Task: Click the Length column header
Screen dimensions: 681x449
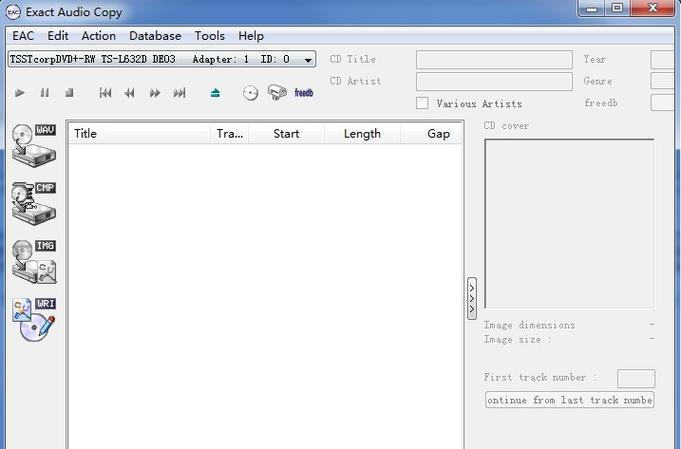Action: [362, 134]
